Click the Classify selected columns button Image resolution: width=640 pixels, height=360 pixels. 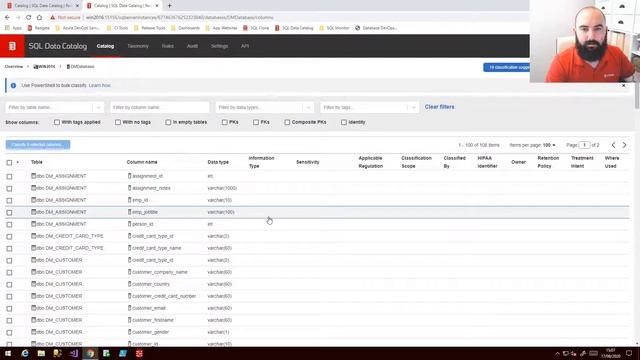[38, 144]
